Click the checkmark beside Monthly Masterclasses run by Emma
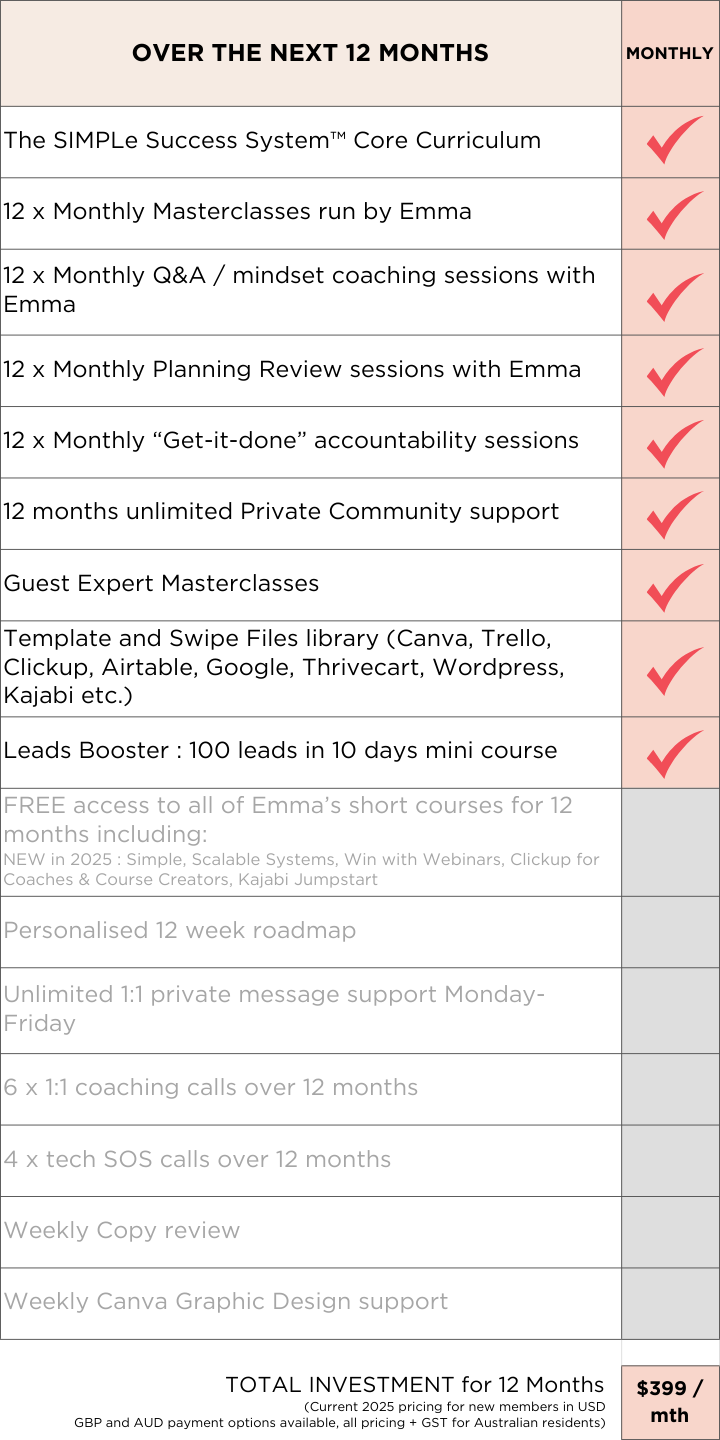Screen dimensions: 720x1440 click(x=673, y=214)
